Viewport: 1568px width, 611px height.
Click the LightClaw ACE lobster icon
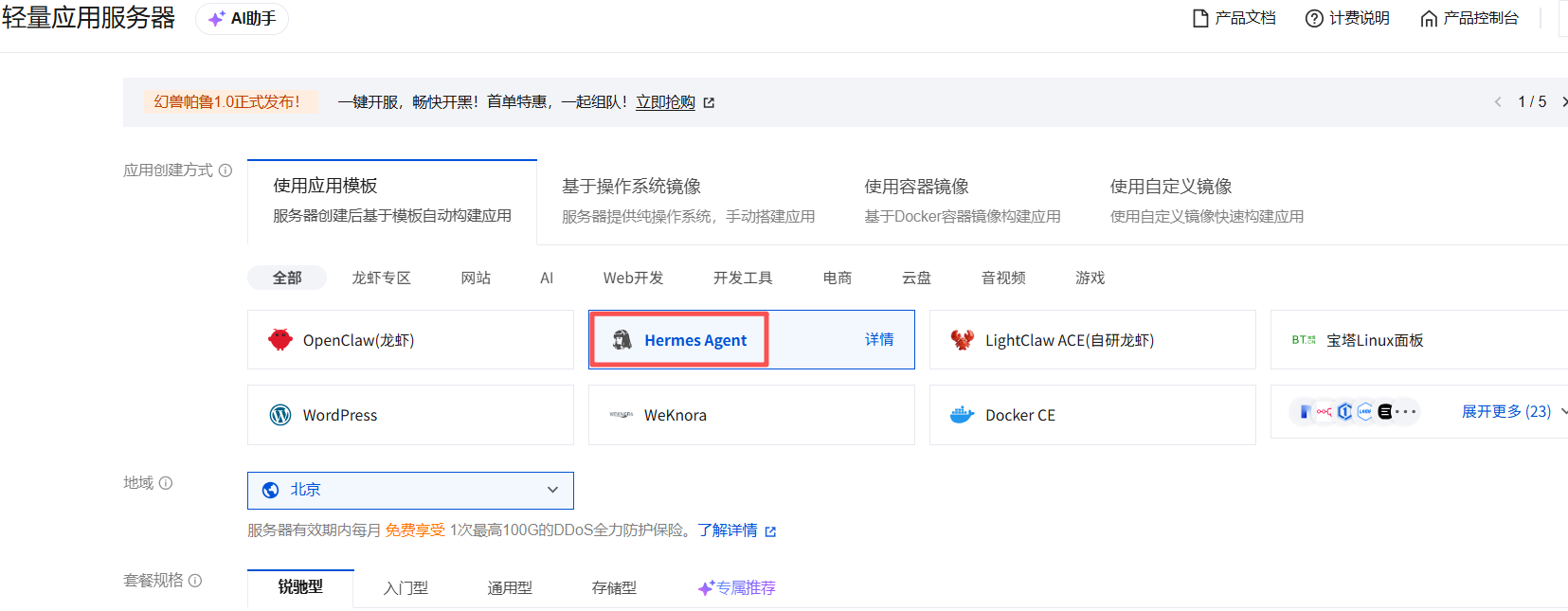point(963,339)
